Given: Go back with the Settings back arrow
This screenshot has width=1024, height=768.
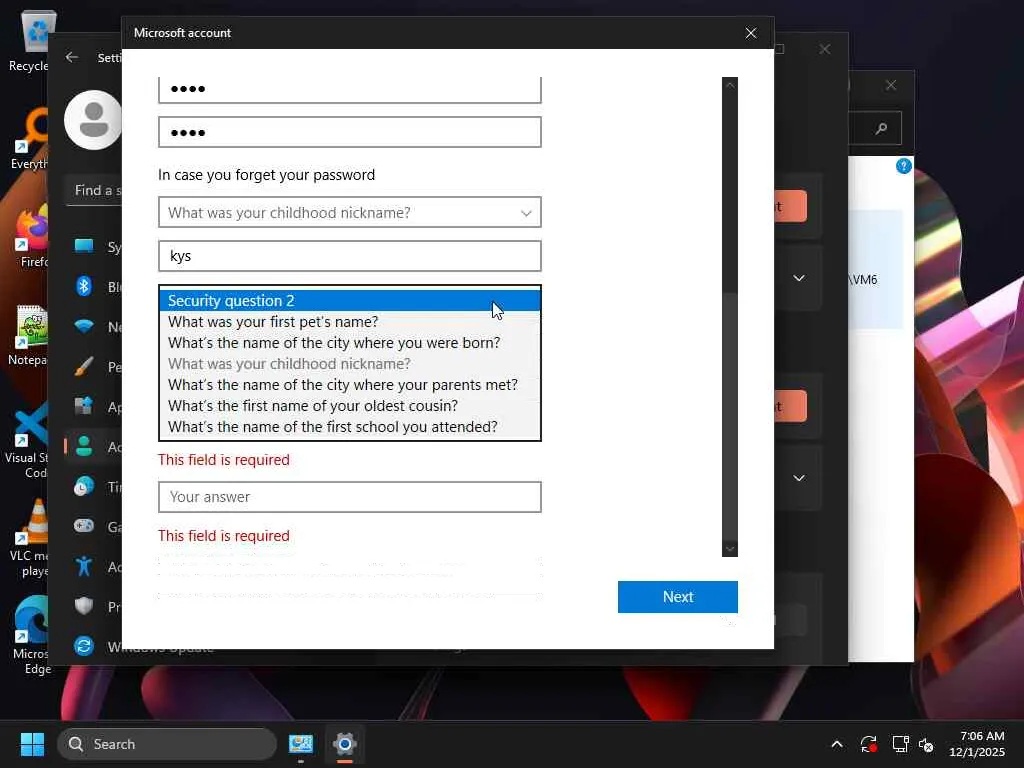Looking at the screenshot, I should 72,57.
